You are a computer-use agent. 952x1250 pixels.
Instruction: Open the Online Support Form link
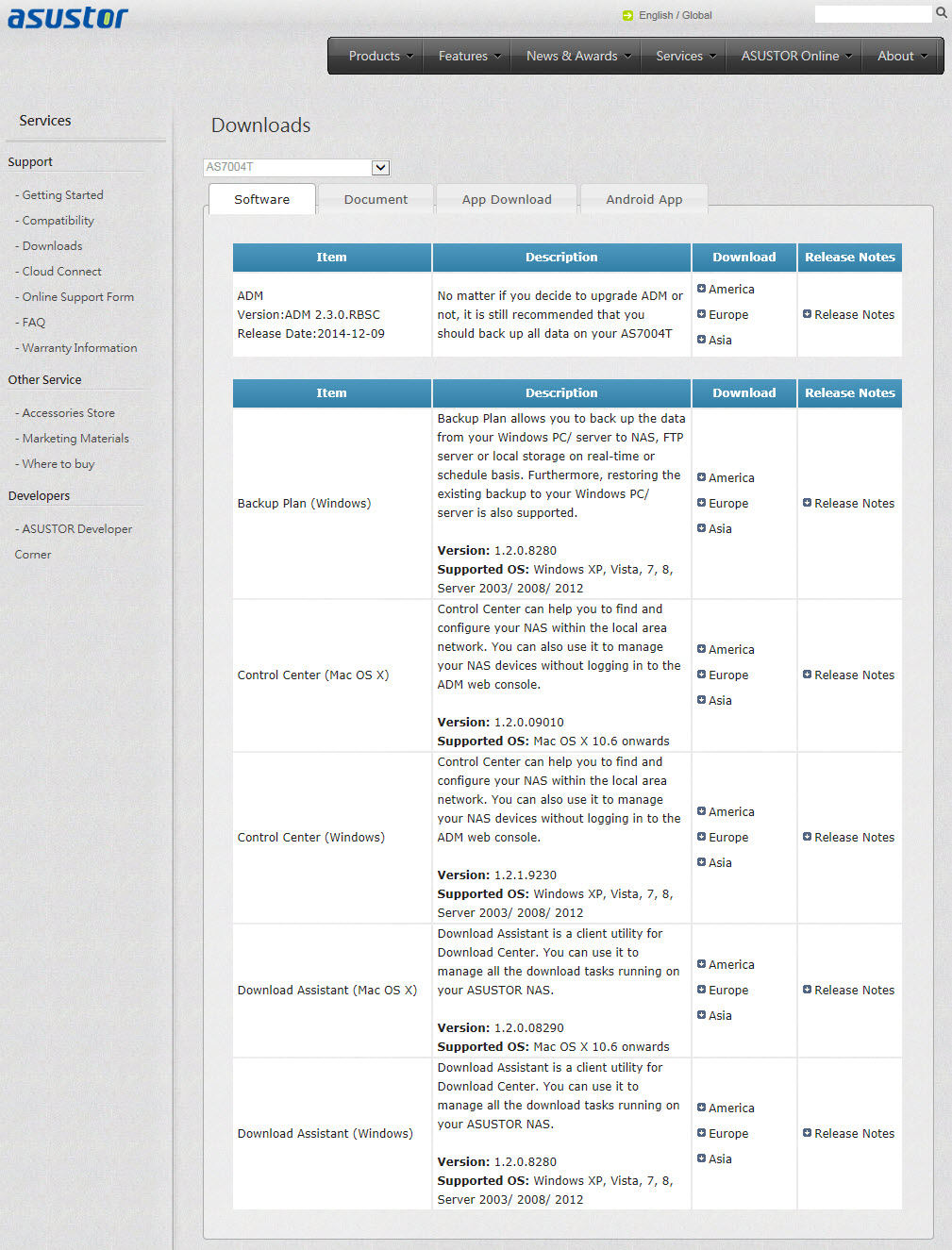(77, 297)
